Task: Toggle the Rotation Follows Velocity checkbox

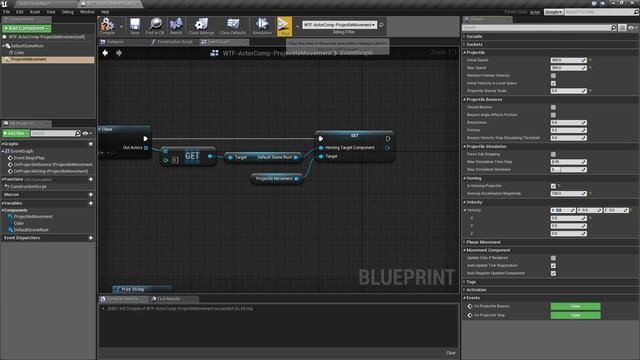Action: click(x=553, y=76)
